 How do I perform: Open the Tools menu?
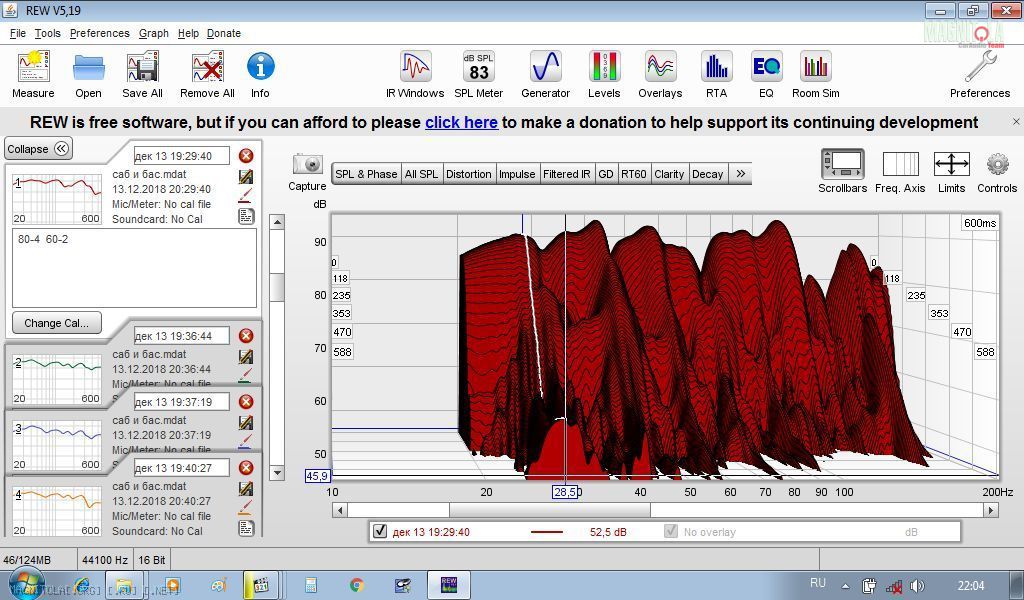tap(48, 33)
